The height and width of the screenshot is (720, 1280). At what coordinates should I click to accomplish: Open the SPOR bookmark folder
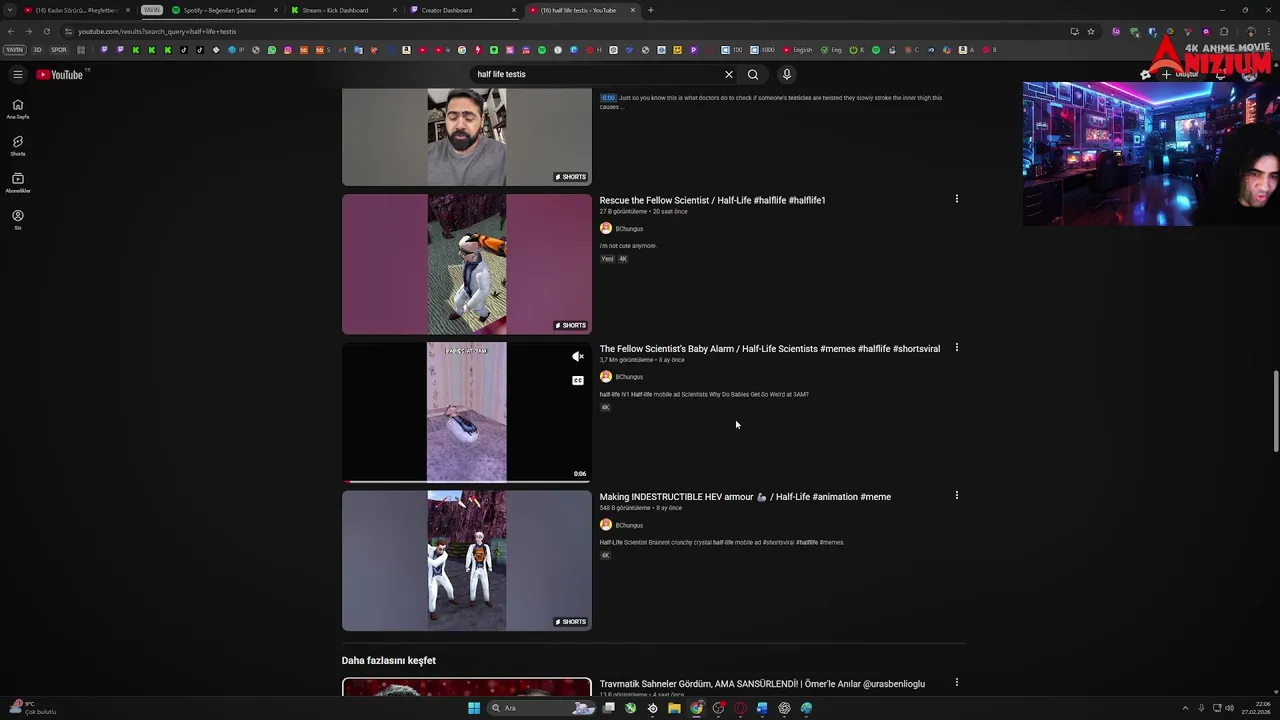(59, 50)
